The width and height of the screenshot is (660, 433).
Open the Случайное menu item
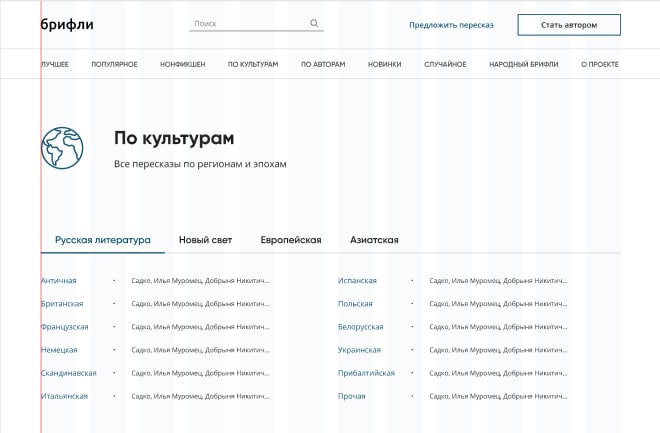(x=445, y=64)
